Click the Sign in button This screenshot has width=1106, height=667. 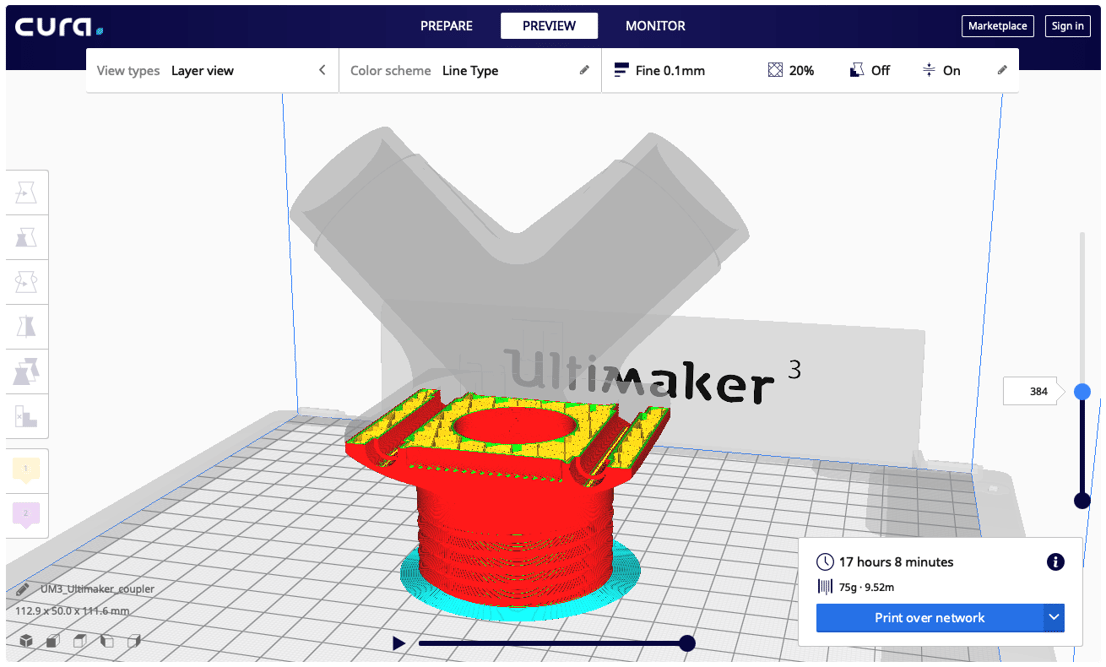(x=1067, y=26)
